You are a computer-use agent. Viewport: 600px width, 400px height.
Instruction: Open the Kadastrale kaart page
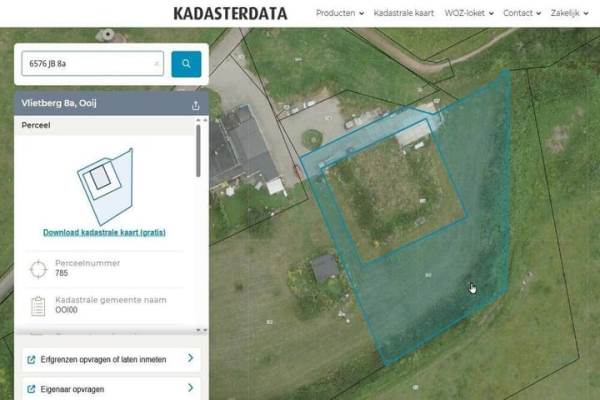(x=402, y=14)
